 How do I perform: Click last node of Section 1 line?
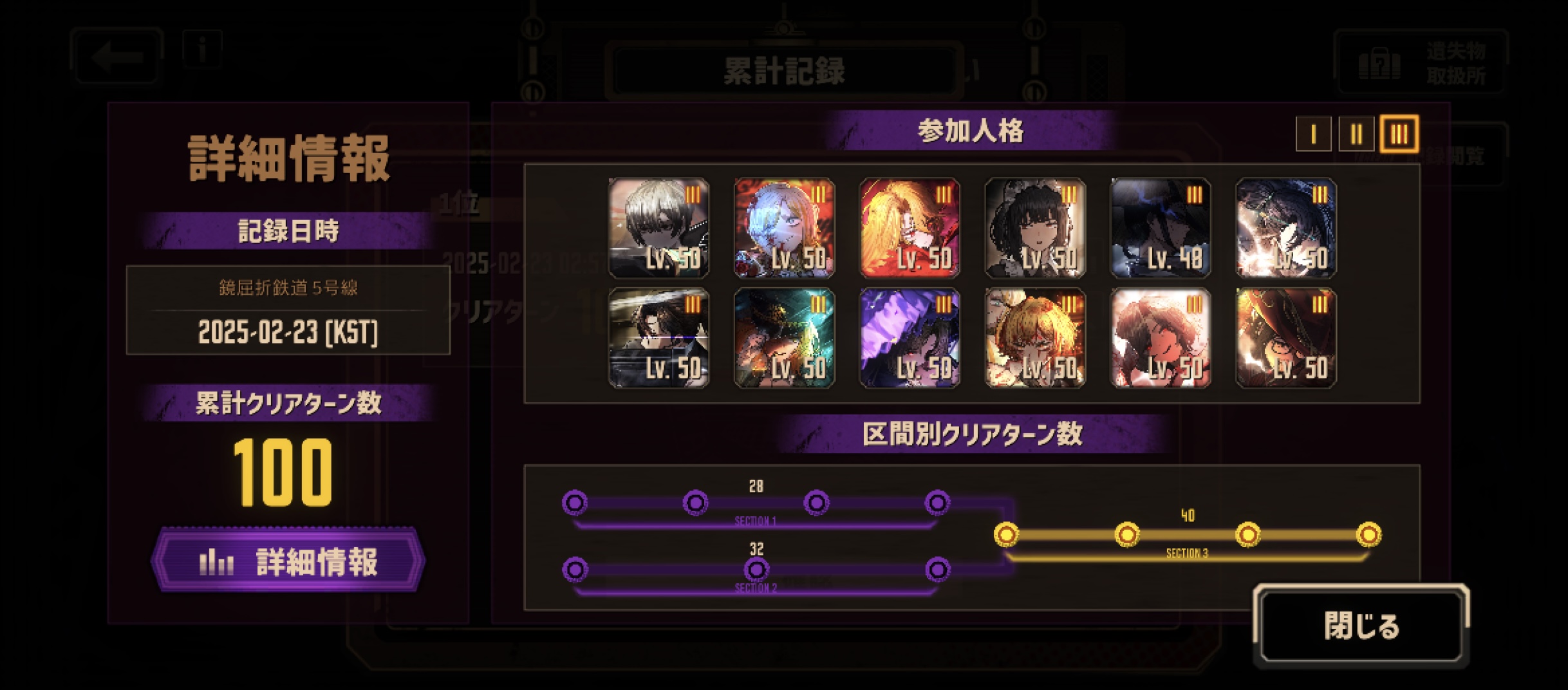[937, 502]
